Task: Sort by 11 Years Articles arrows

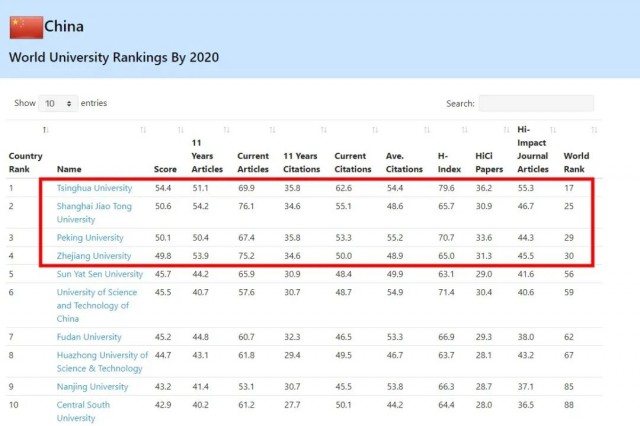Action: pos(227,130)
